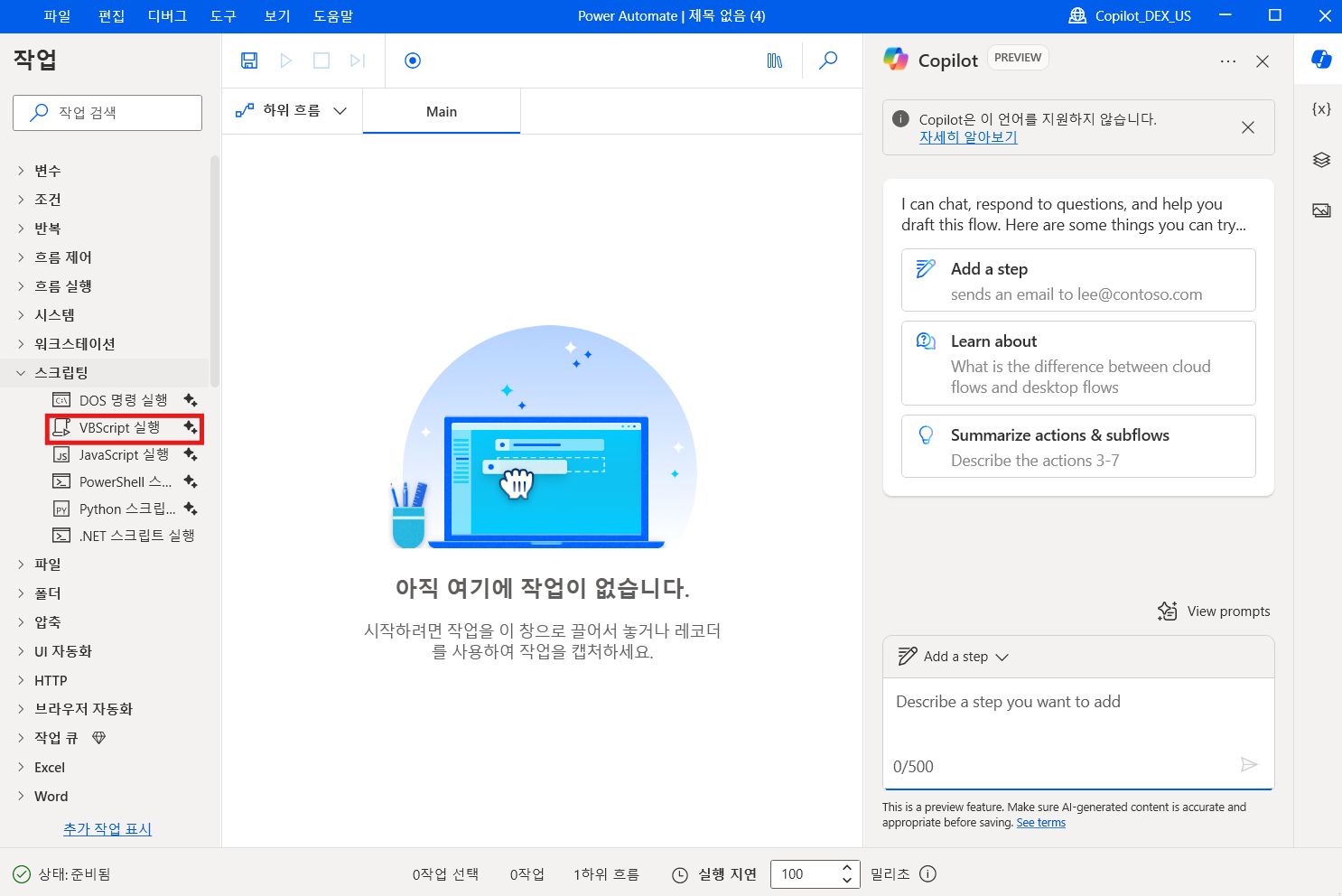Select the VBScript 실행 action
The image size is (1342, 896).
118,427
